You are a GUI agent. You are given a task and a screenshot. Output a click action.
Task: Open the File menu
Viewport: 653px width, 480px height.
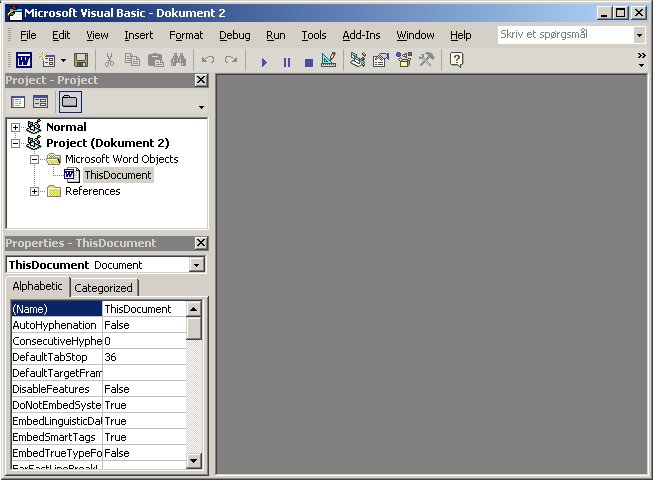click(28, 35)
